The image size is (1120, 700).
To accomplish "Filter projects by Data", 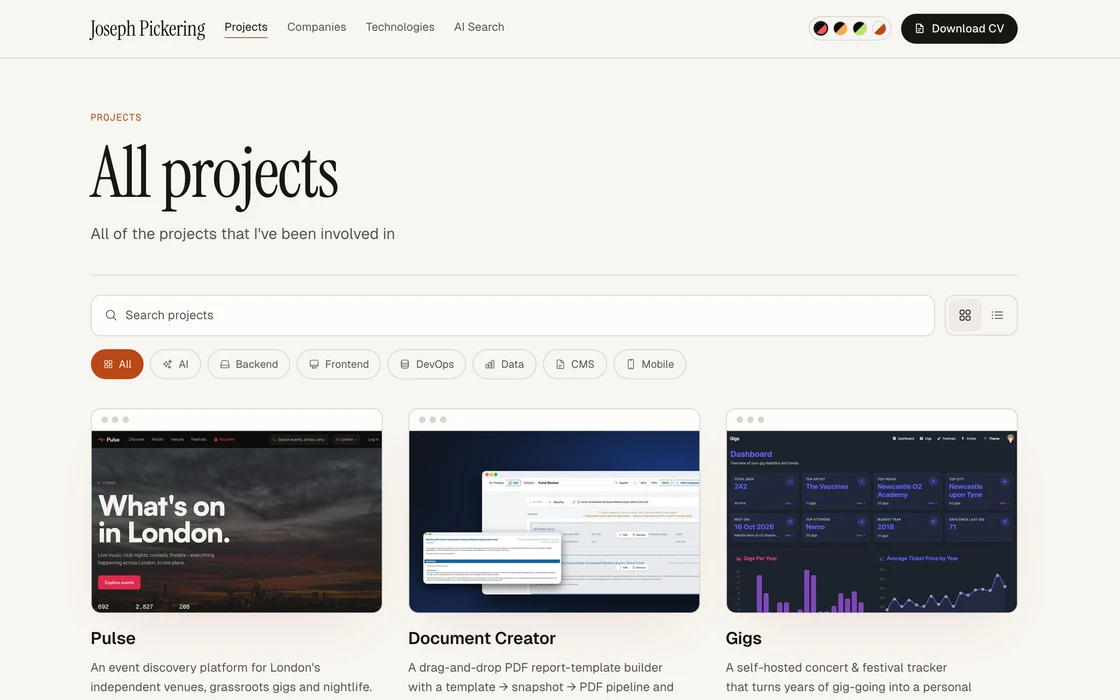I will coord(504,364).
